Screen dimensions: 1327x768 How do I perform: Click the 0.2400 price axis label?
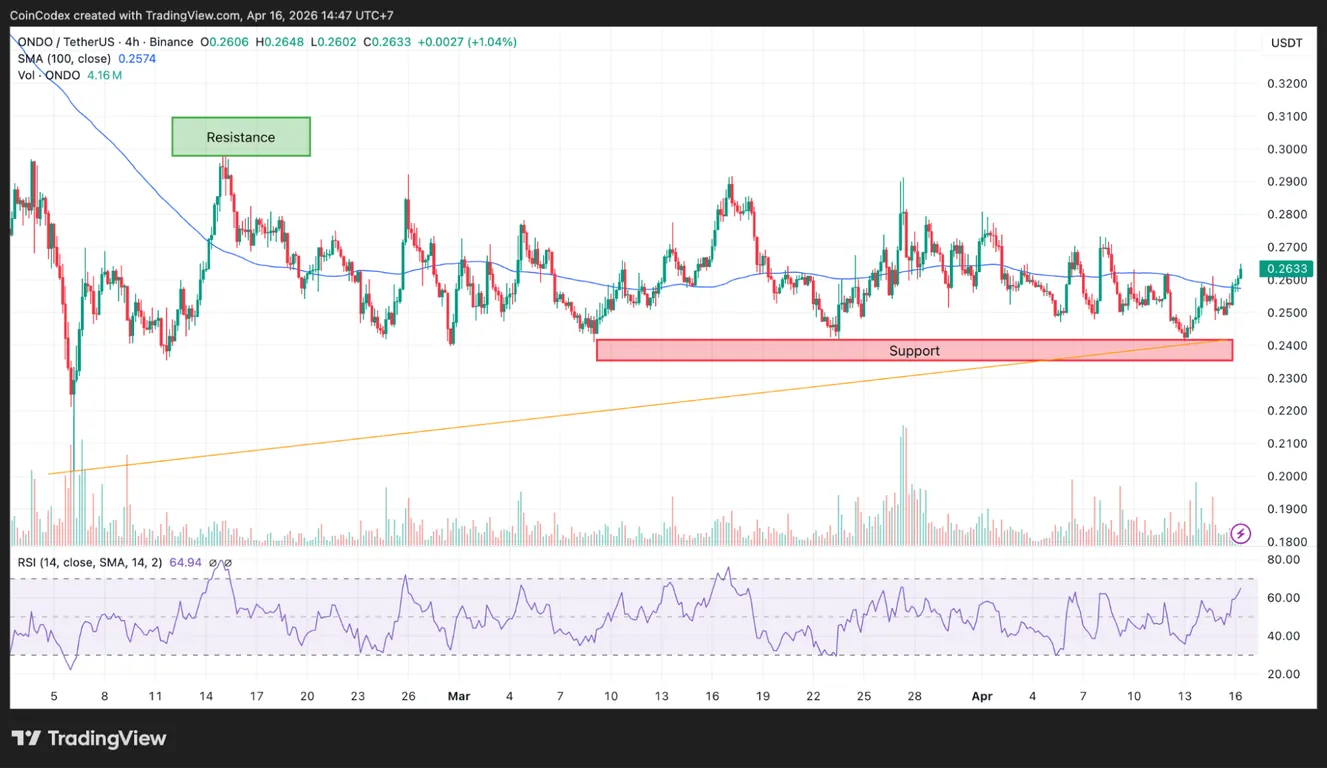tap(1285, 346)
